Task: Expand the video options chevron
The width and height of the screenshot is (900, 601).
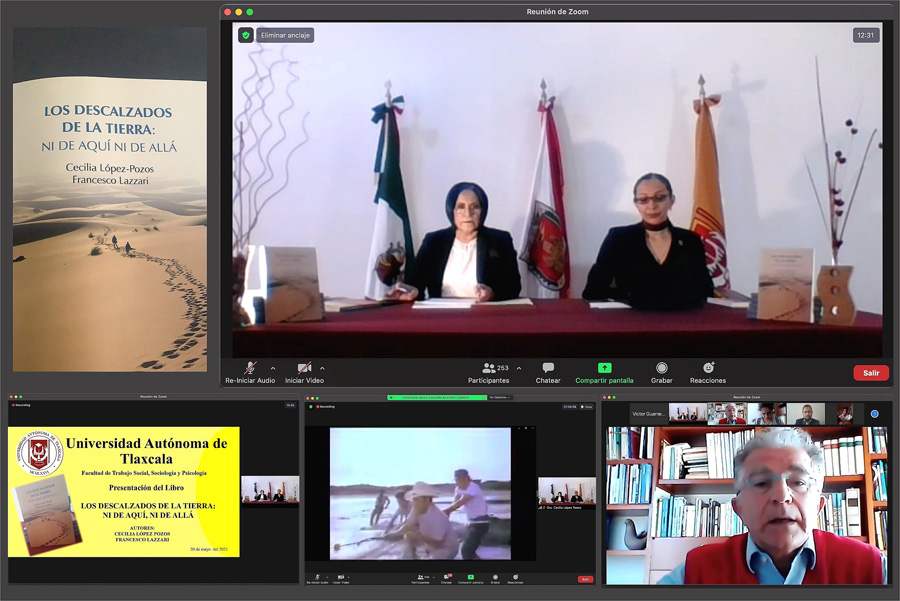Action: coord(322,369)
